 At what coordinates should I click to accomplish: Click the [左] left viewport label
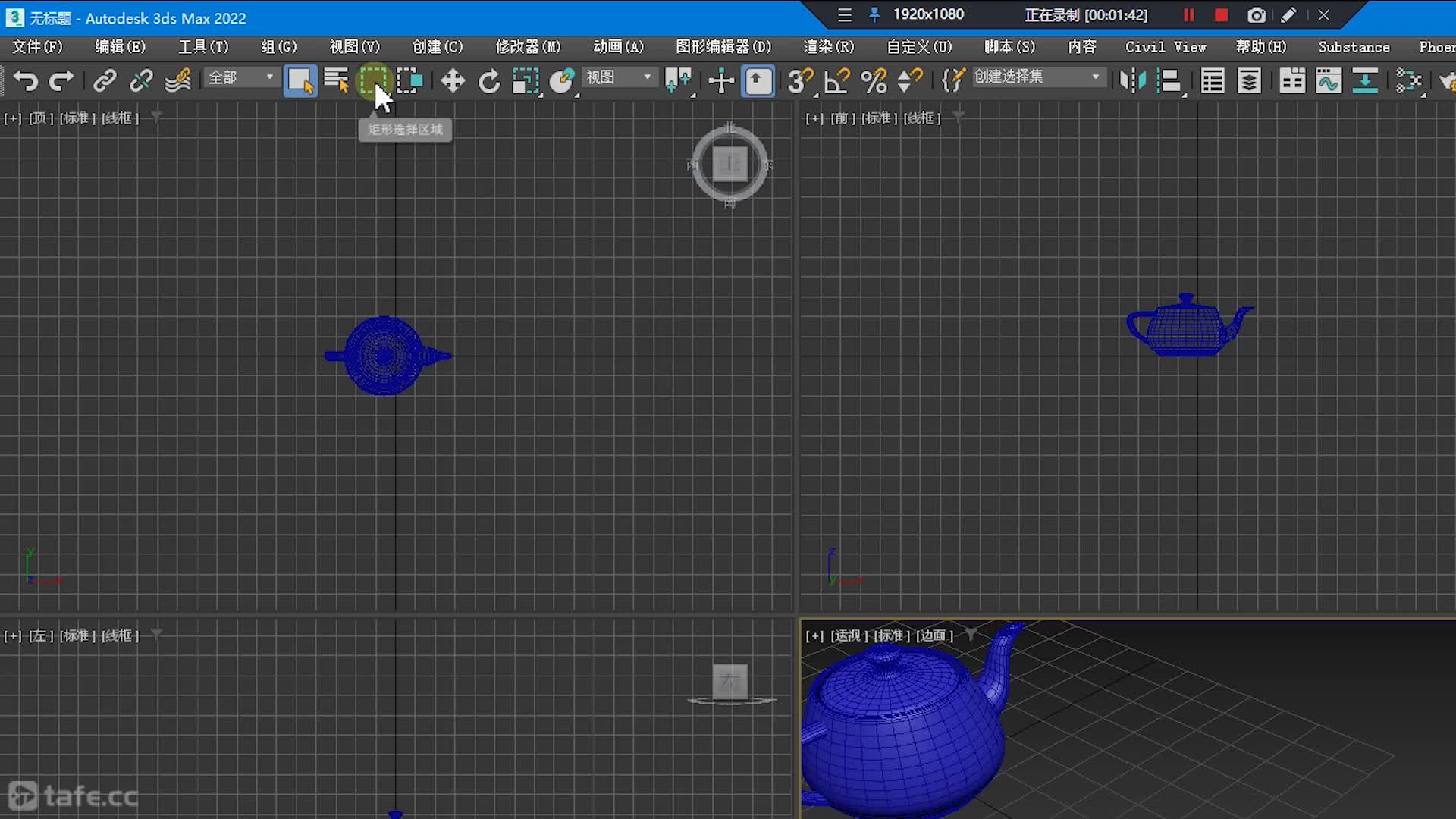click(41, 635)
